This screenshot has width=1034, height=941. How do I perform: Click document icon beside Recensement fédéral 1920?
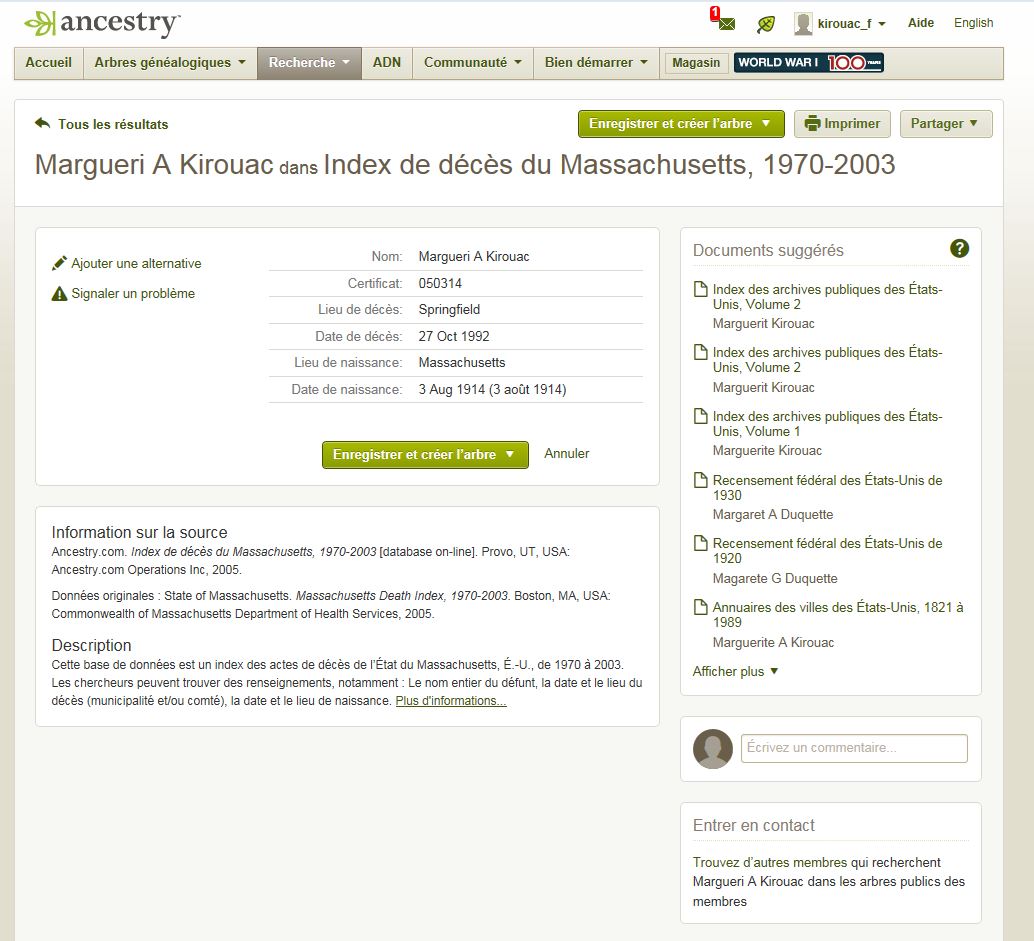click(700, 543)
